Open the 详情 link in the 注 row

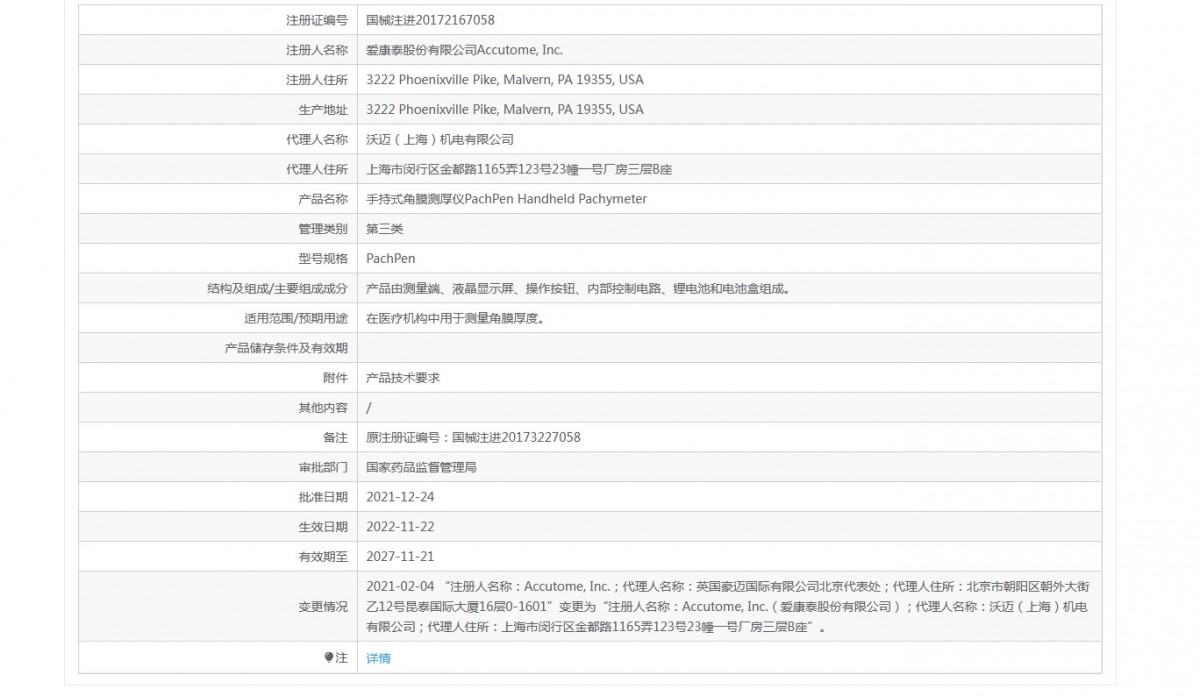(x=378, y=658)
